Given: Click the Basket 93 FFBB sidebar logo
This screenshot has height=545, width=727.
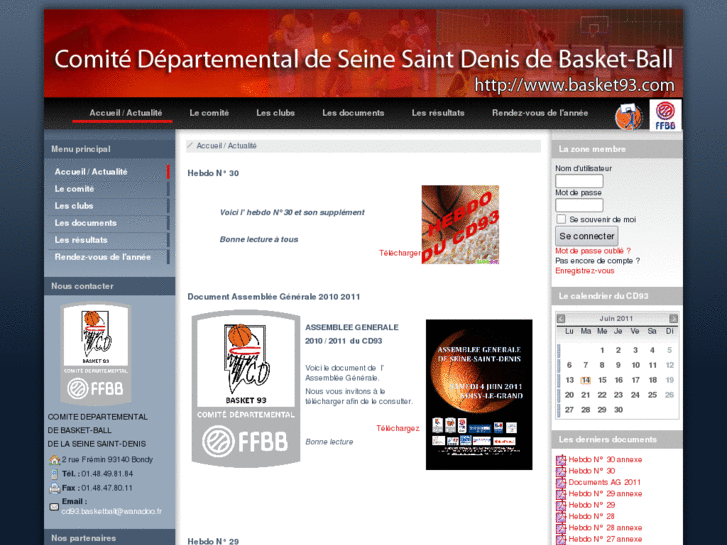Looking at the screenshot, I should (96, 354).
